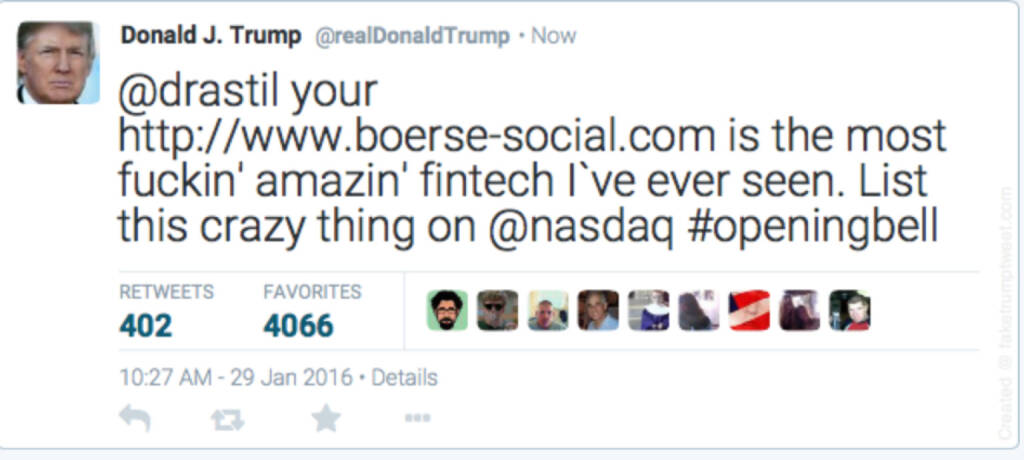Click the 10:27 AM - 29 Jan 2016 timestamp
This screenshot has height=460, width=1024.
(x=235, y=378)
